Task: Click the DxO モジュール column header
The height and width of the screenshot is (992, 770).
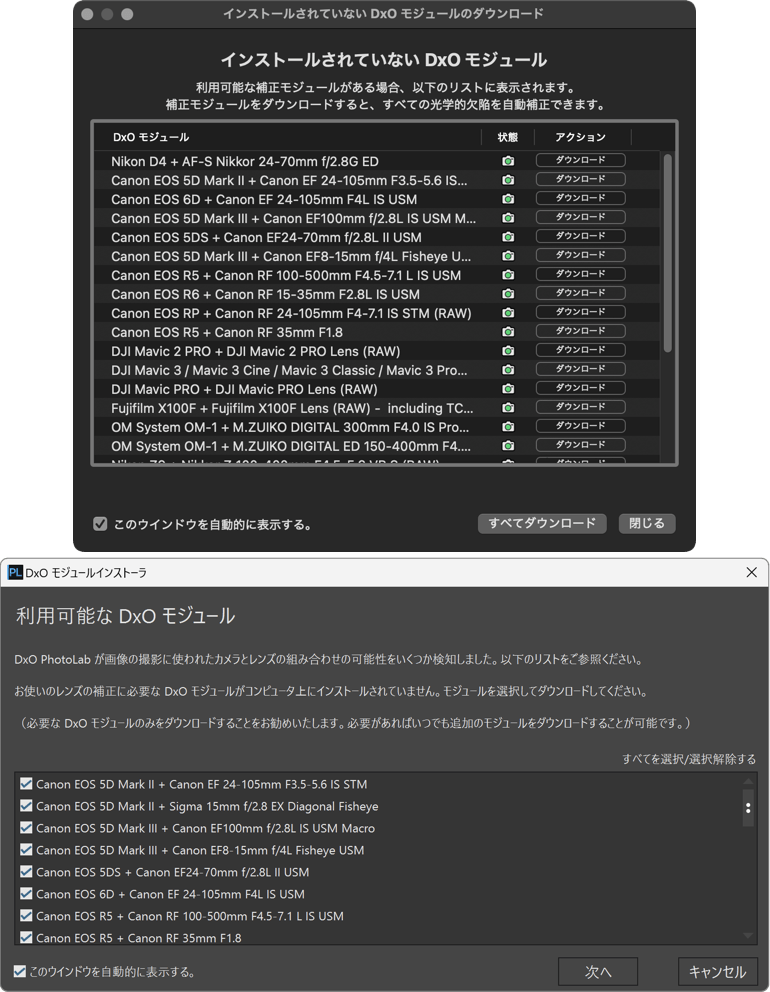Action: tap(151, 137)
